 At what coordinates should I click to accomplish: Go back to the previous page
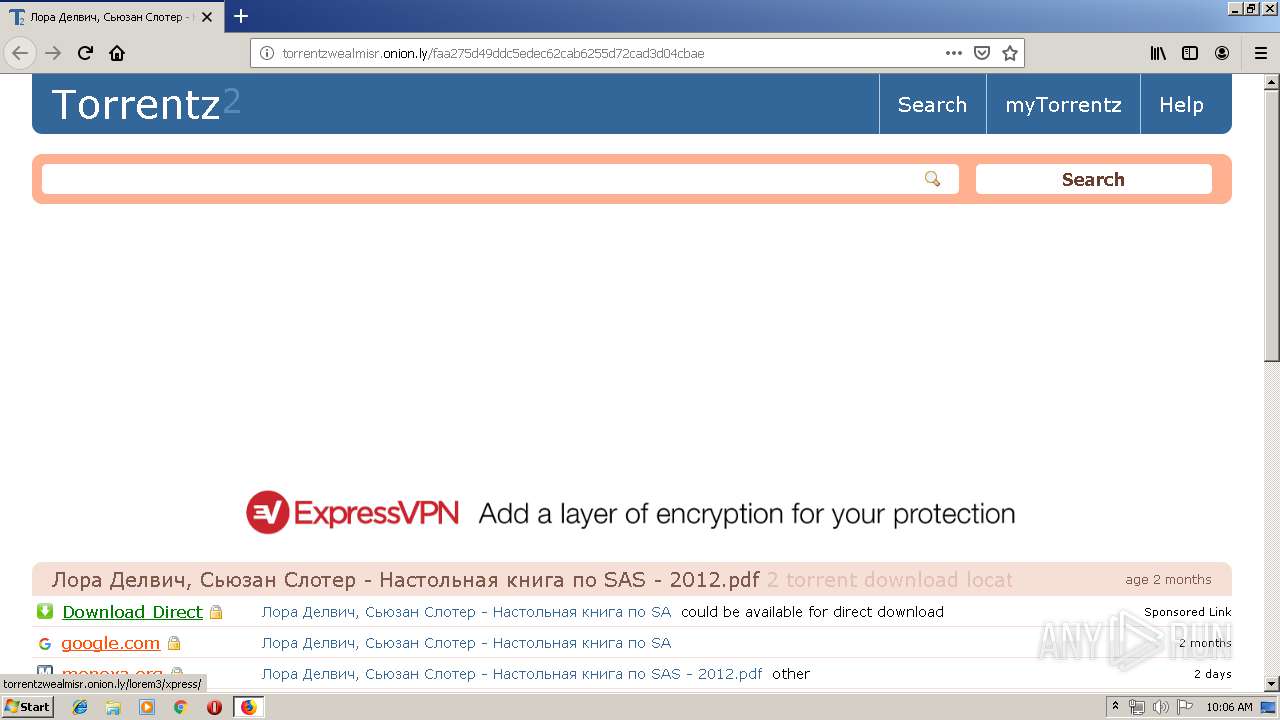pos(20,53)
